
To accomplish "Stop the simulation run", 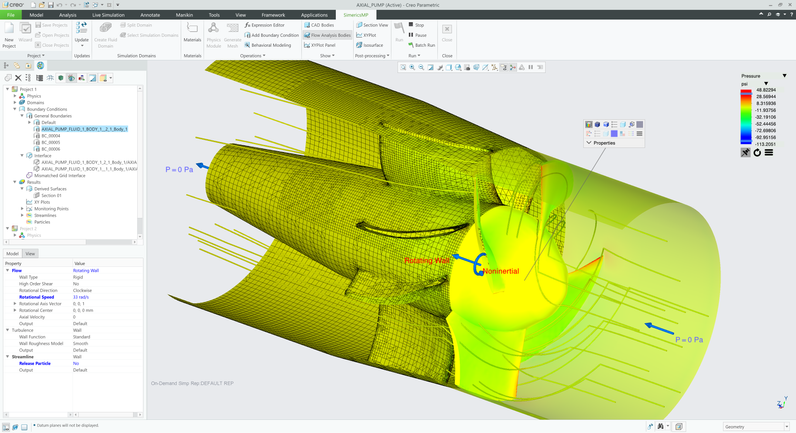I will 416,25.
